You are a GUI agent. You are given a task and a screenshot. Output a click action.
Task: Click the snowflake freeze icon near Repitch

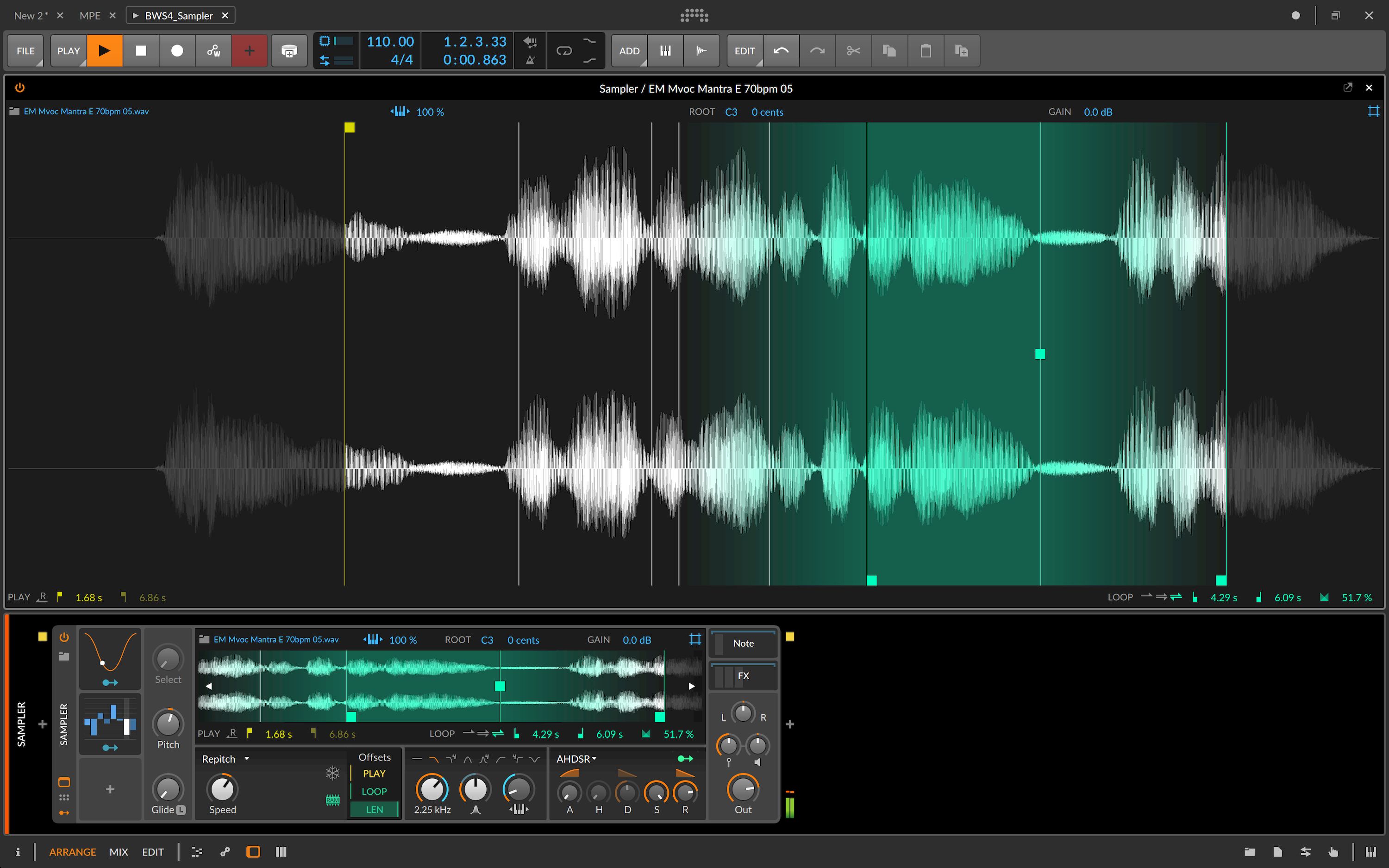(x=332, y=773)
